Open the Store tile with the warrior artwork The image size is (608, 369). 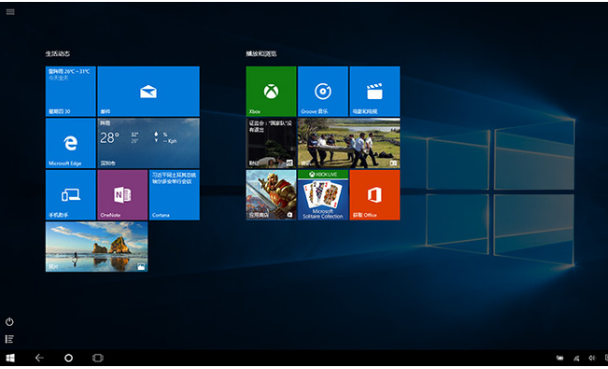point(271,195)
